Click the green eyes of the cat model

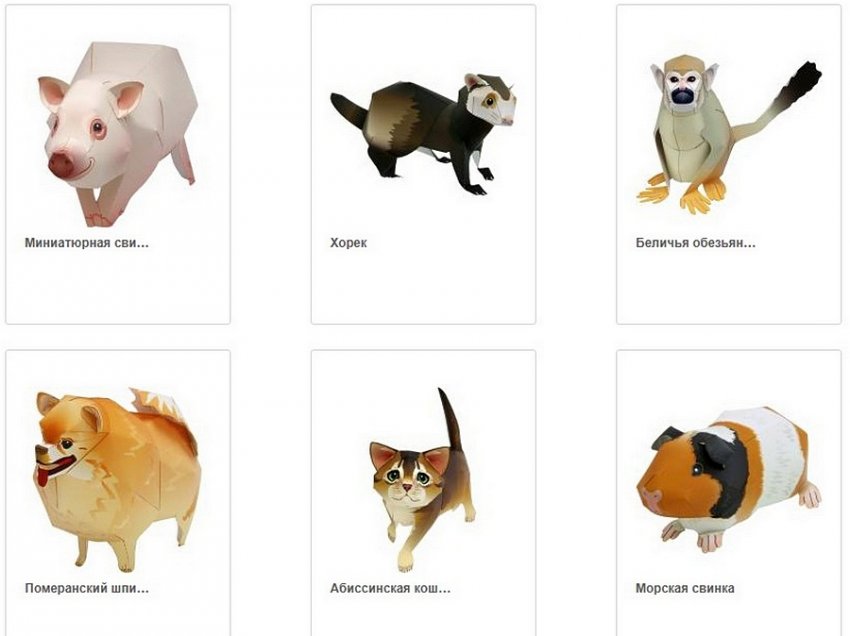tap(408, 477)
